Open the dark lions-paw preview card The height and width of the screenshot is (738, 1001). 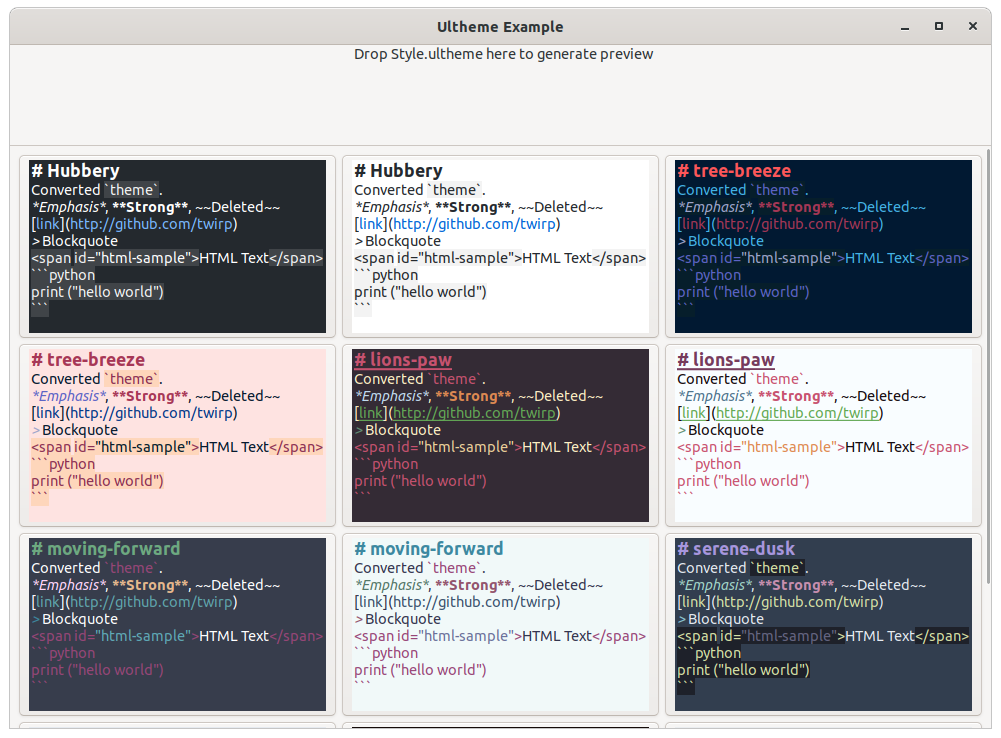pyautogui.click(x=500, y=435)
